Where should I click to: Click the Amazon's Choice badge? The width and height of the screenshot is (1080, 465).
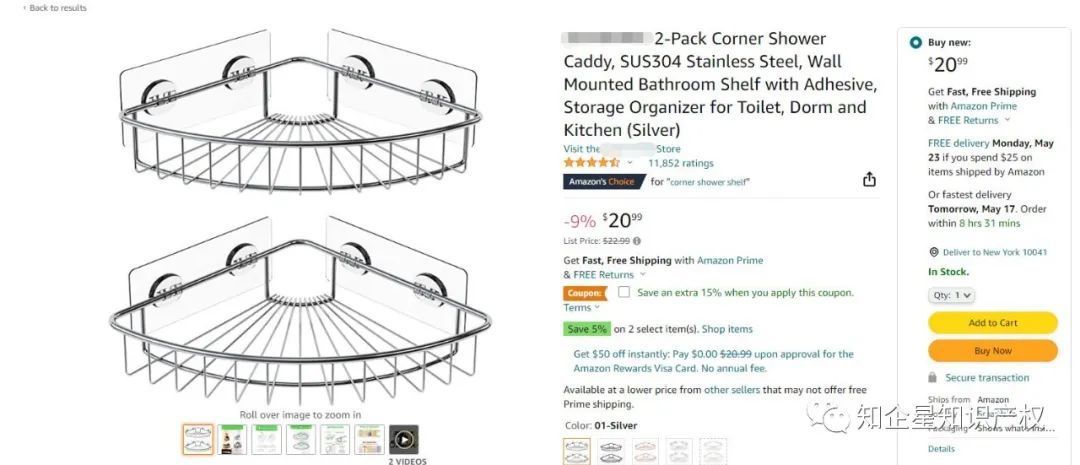pyautogui.click(x=602, y=182)
